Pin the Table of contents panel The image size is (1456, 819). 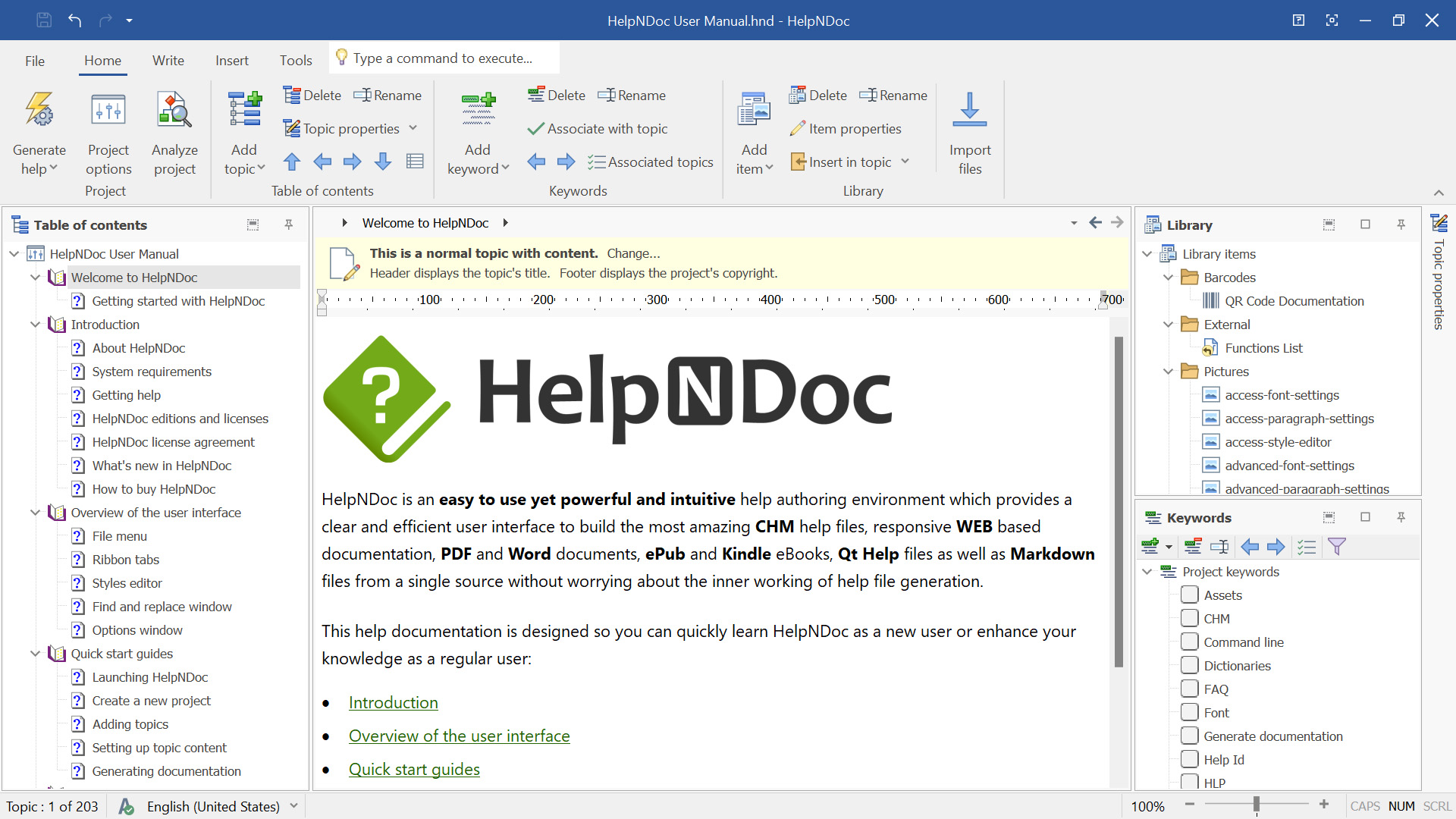coord(289,224)
